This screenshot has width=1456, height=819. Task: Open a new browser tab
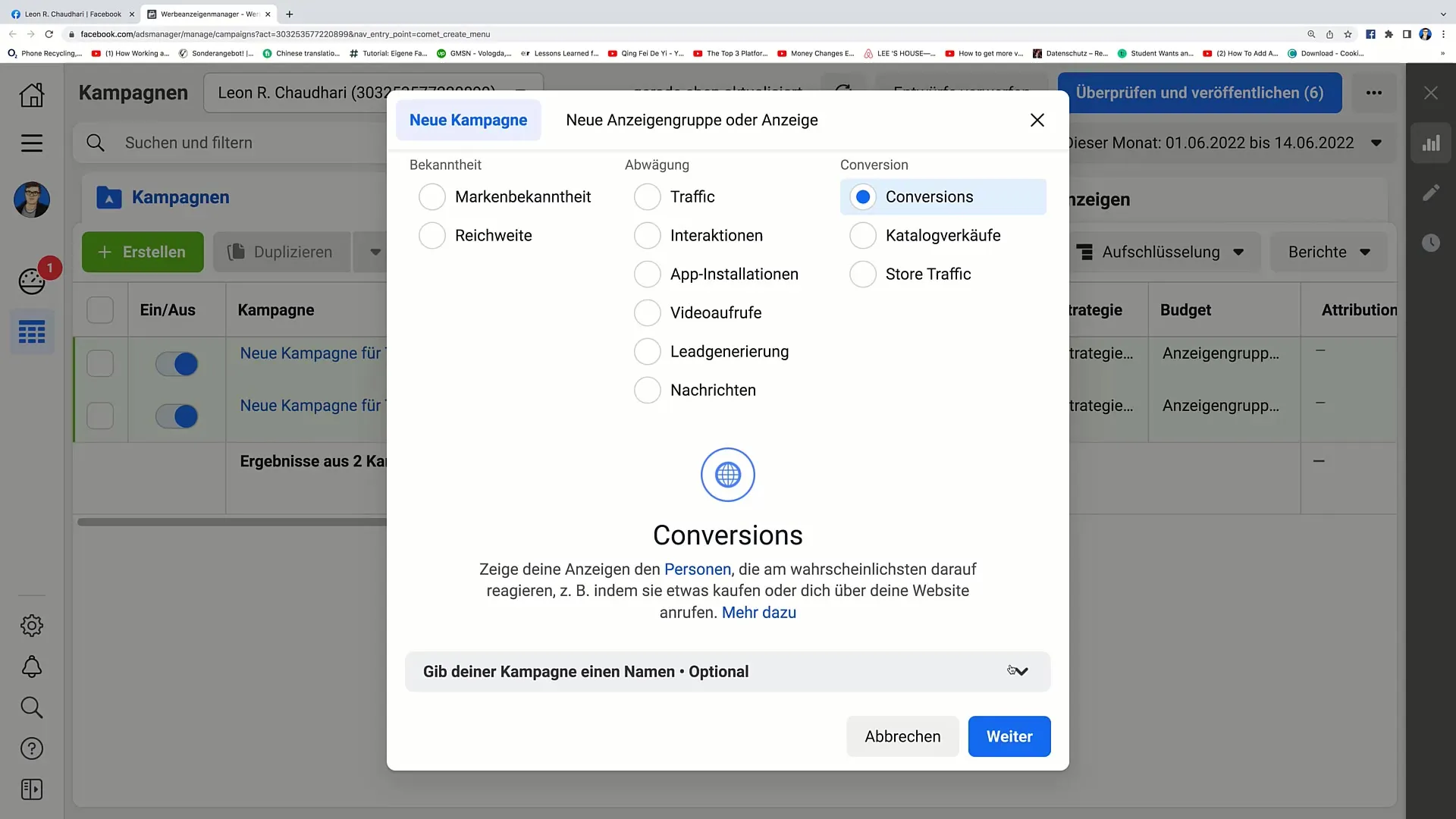289,14
